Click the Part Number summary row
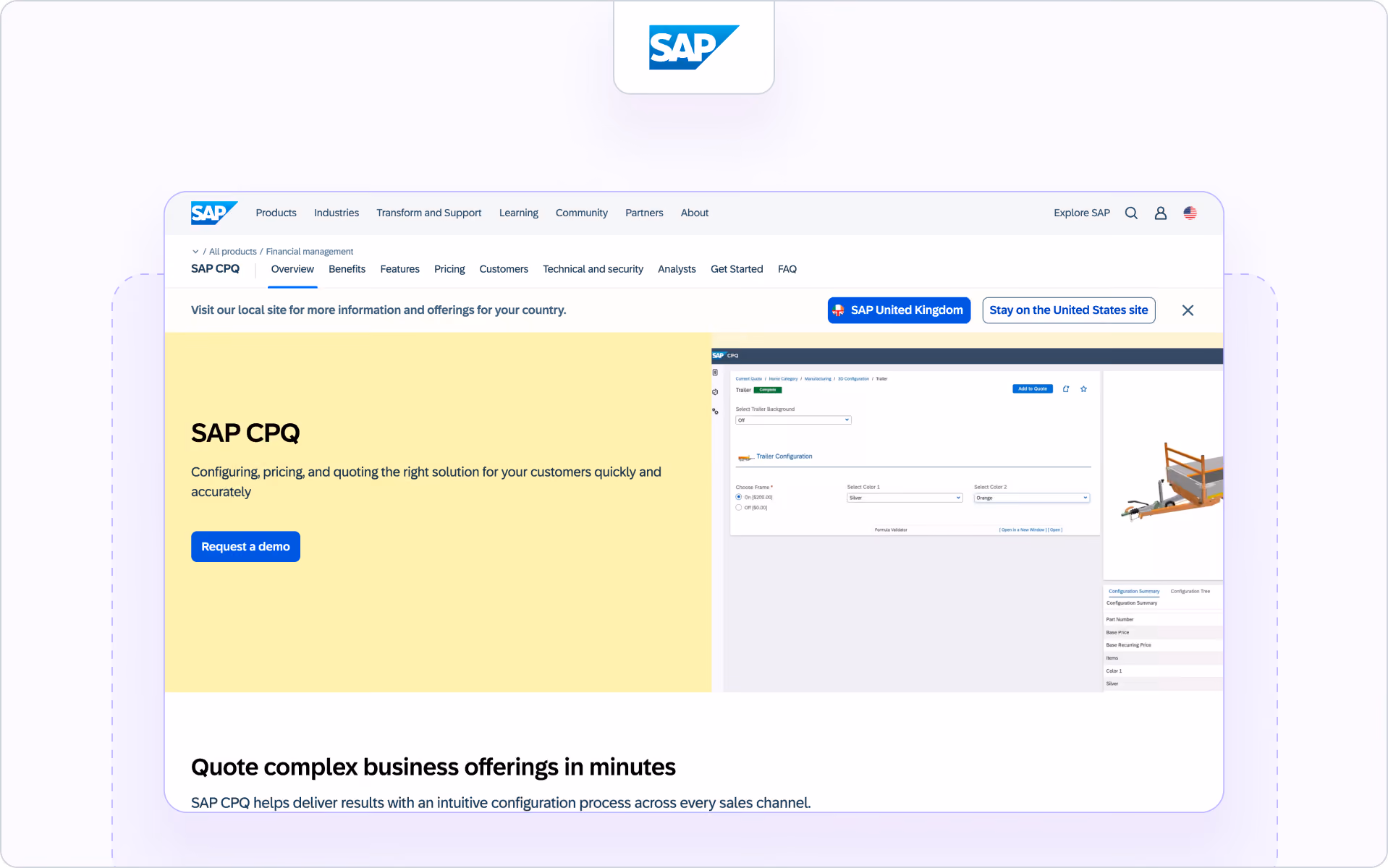This screenshot has width=1388, height=868. [x=1164, y=620]
